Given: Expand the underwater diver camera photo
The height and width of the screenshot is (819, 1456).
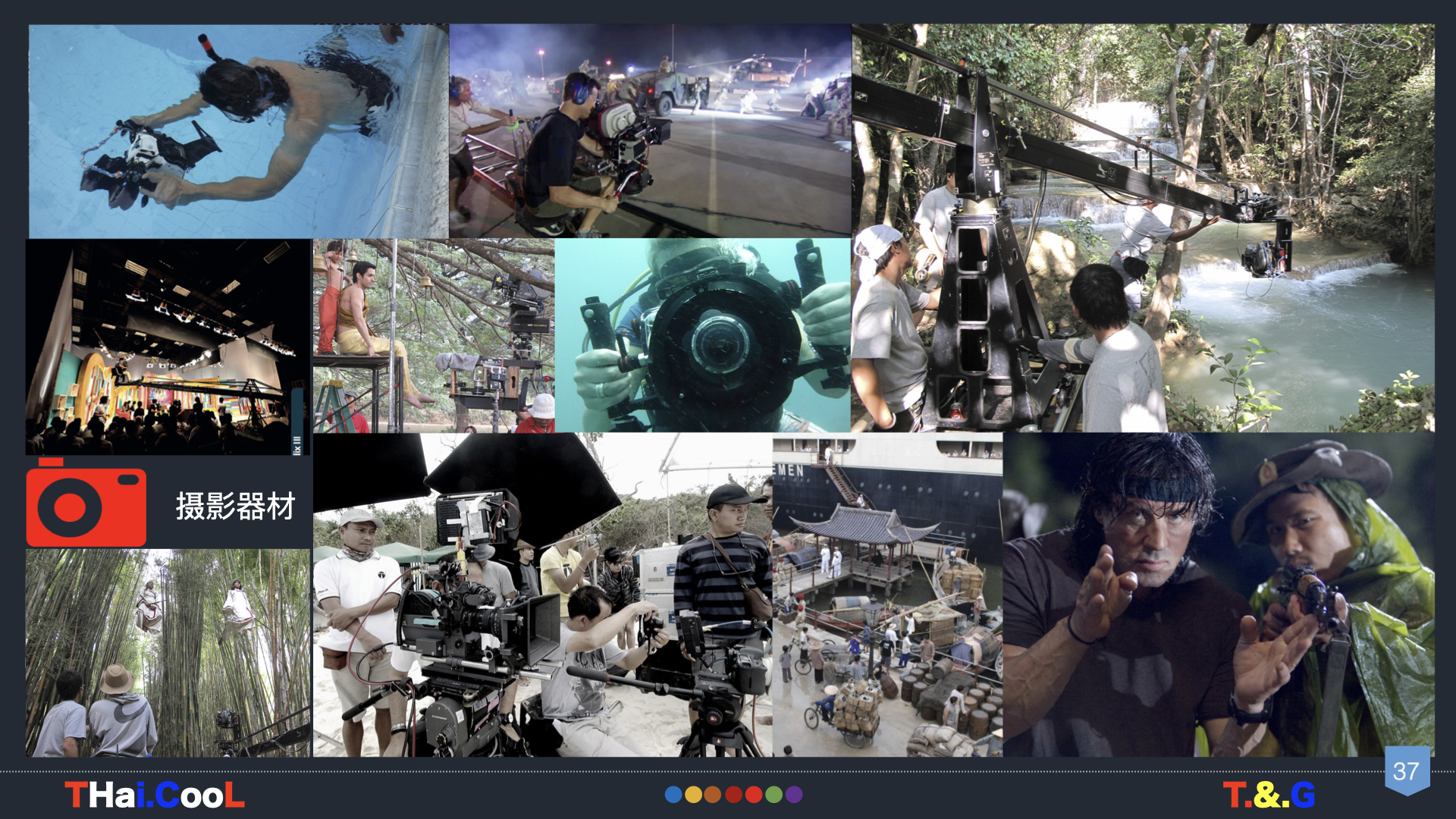Looking at the screenshot, I should [705, 334].
